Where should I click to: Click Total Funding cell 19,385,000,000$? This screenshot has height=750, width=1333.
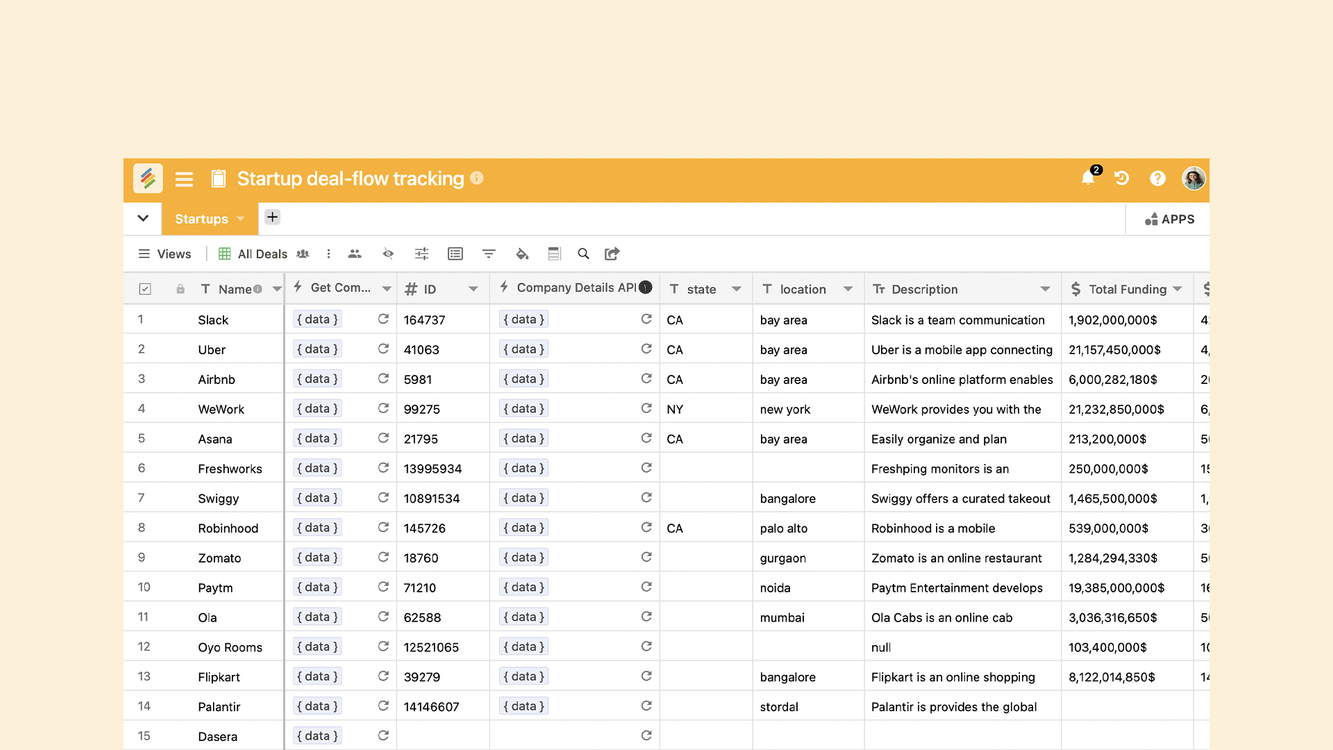tap(1128, 587)
